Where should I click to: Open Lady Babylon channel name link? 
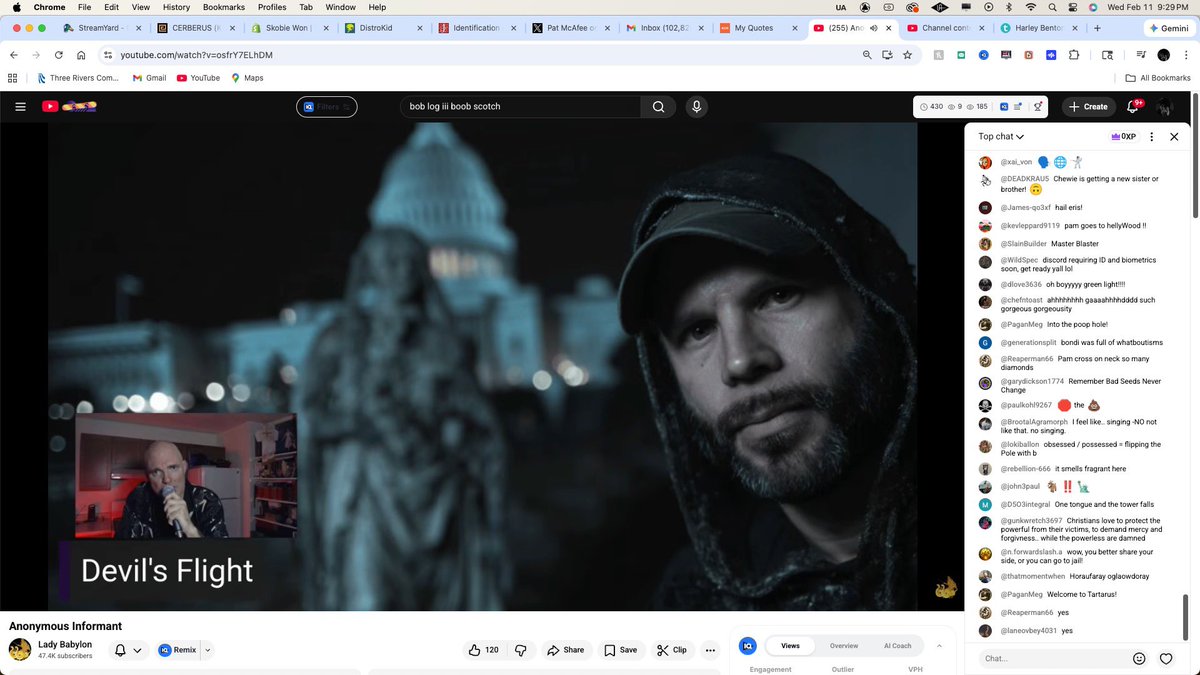pos(65,644)
